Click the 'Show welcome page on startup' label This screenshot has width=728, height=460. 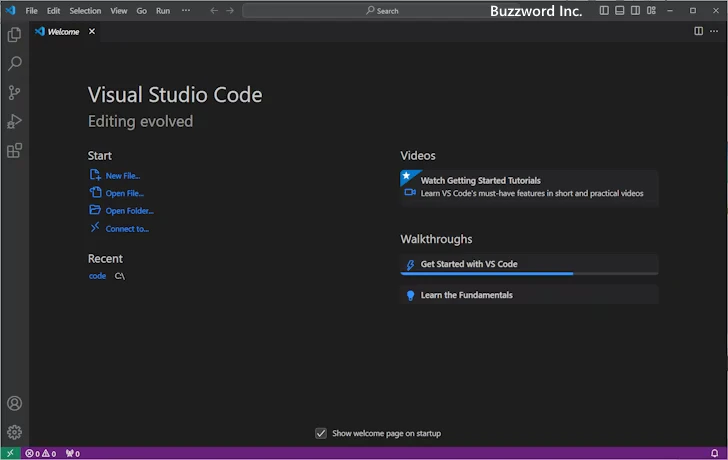tap(386, 434)
